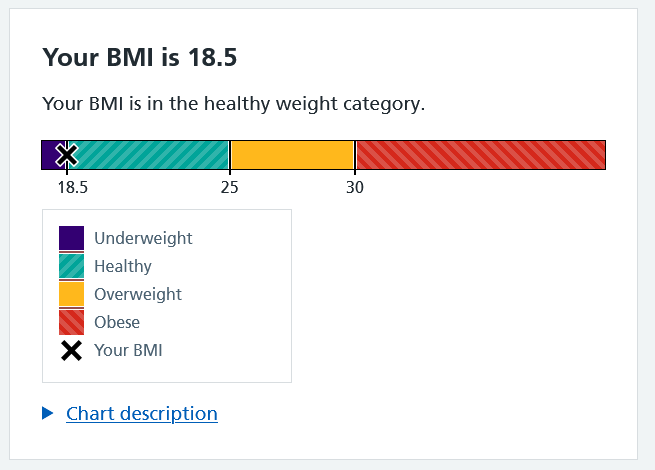
Task: Click the red obese segment of bar
Action: (480, 155)
